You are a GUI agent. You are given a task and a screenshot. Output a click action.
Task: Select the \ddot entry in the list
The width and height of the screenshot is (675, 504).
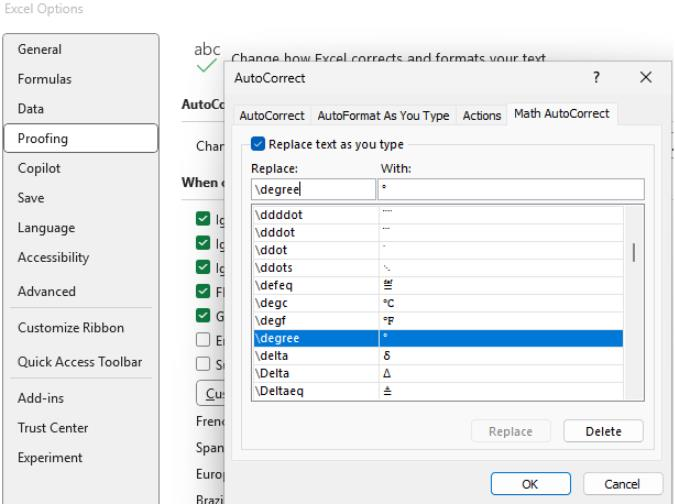438,250
